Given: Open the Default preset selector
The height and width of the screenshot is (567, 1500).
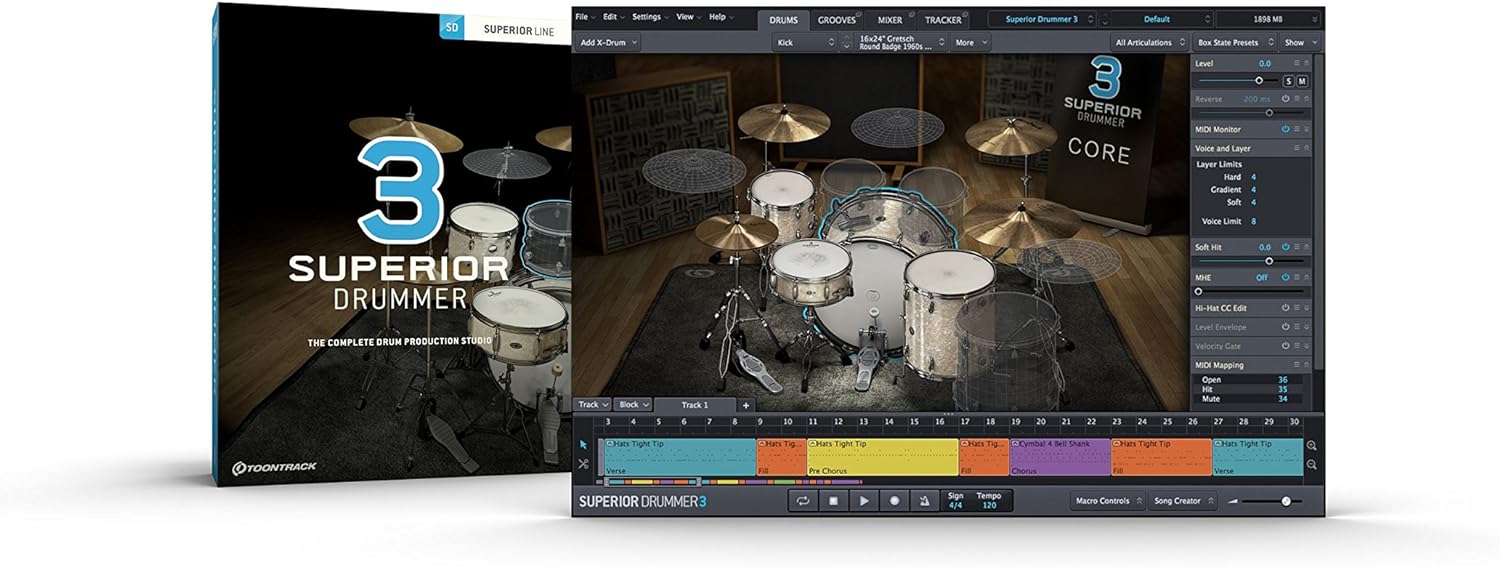Looking at the screenshot, I should (x=1162, y=19).
